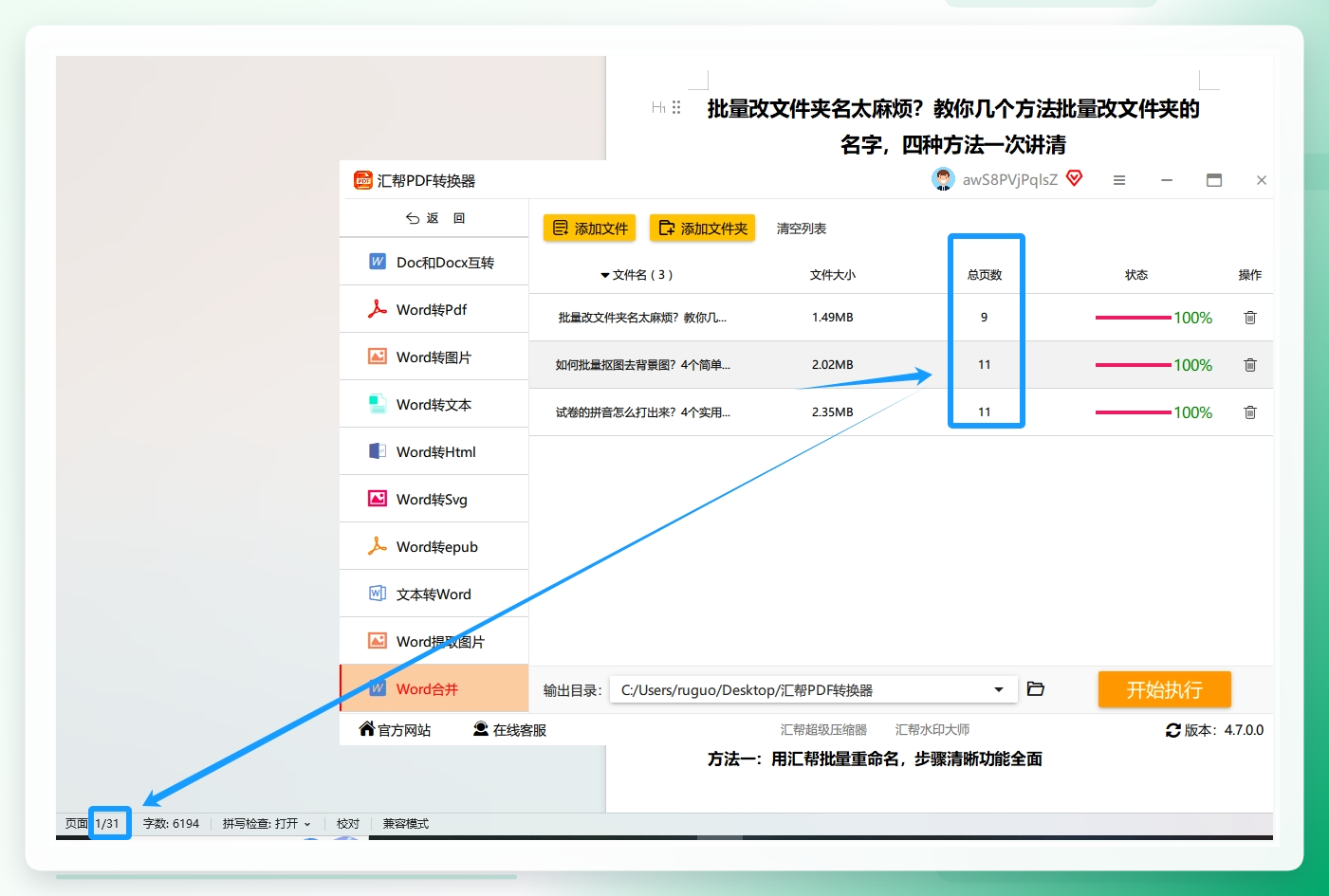Click the 在线客服 person icon
The image size is (1329, 896).
coord(481,729)
